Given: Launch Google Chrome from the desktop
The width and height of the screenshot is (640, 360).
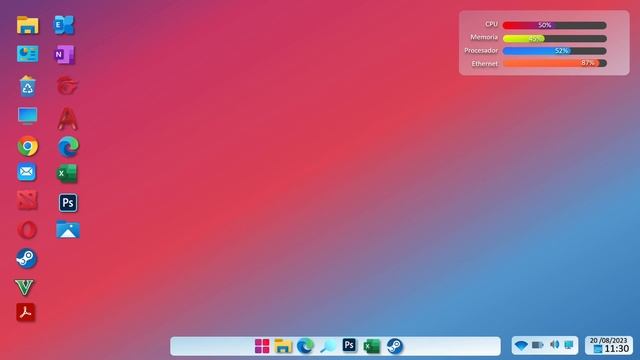Looking at the screenshot, I should pyautogui.click(x=28, y=146).
